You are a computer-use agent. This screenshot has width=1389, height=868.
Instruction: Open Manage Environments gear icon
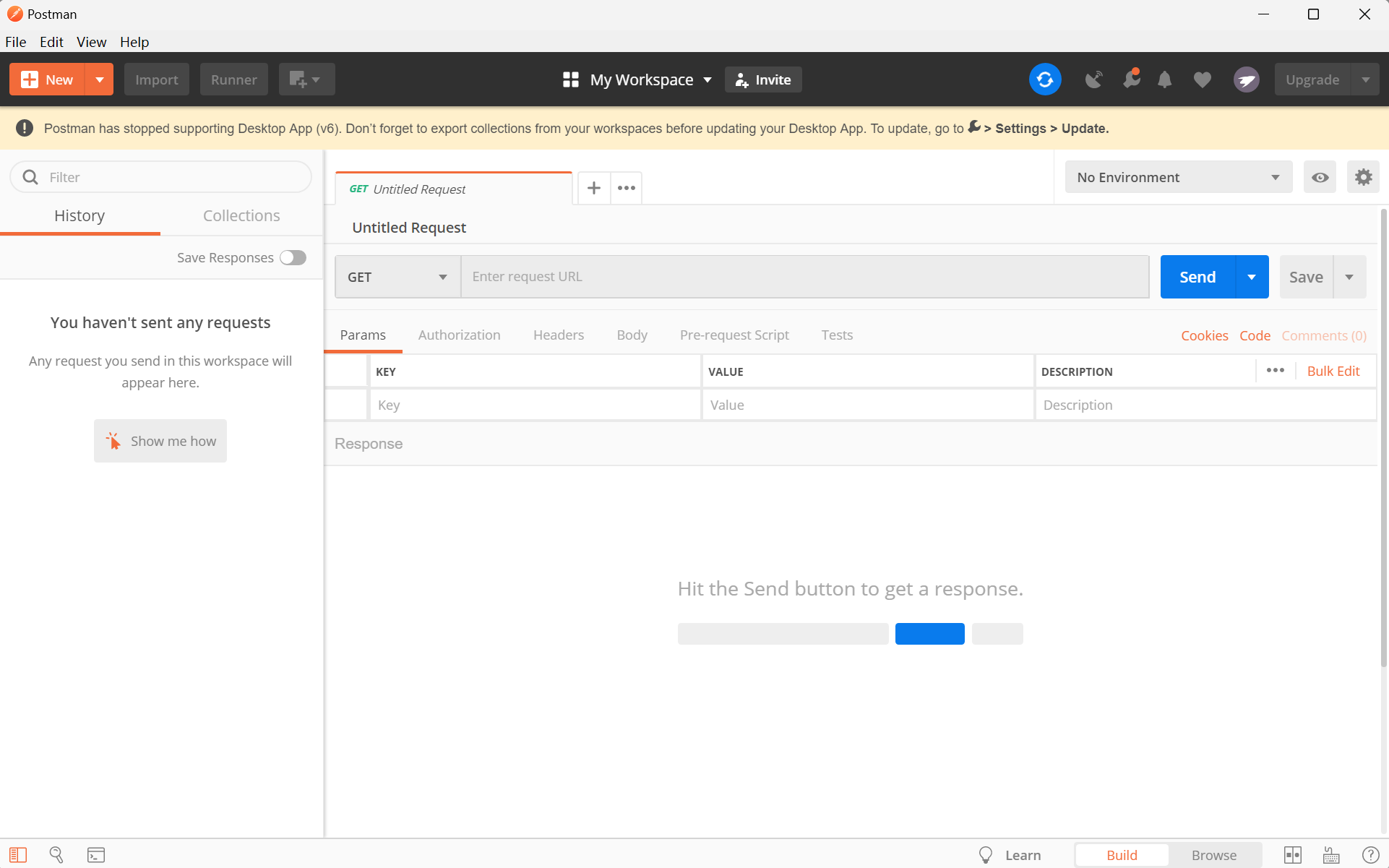(1363, 177)
